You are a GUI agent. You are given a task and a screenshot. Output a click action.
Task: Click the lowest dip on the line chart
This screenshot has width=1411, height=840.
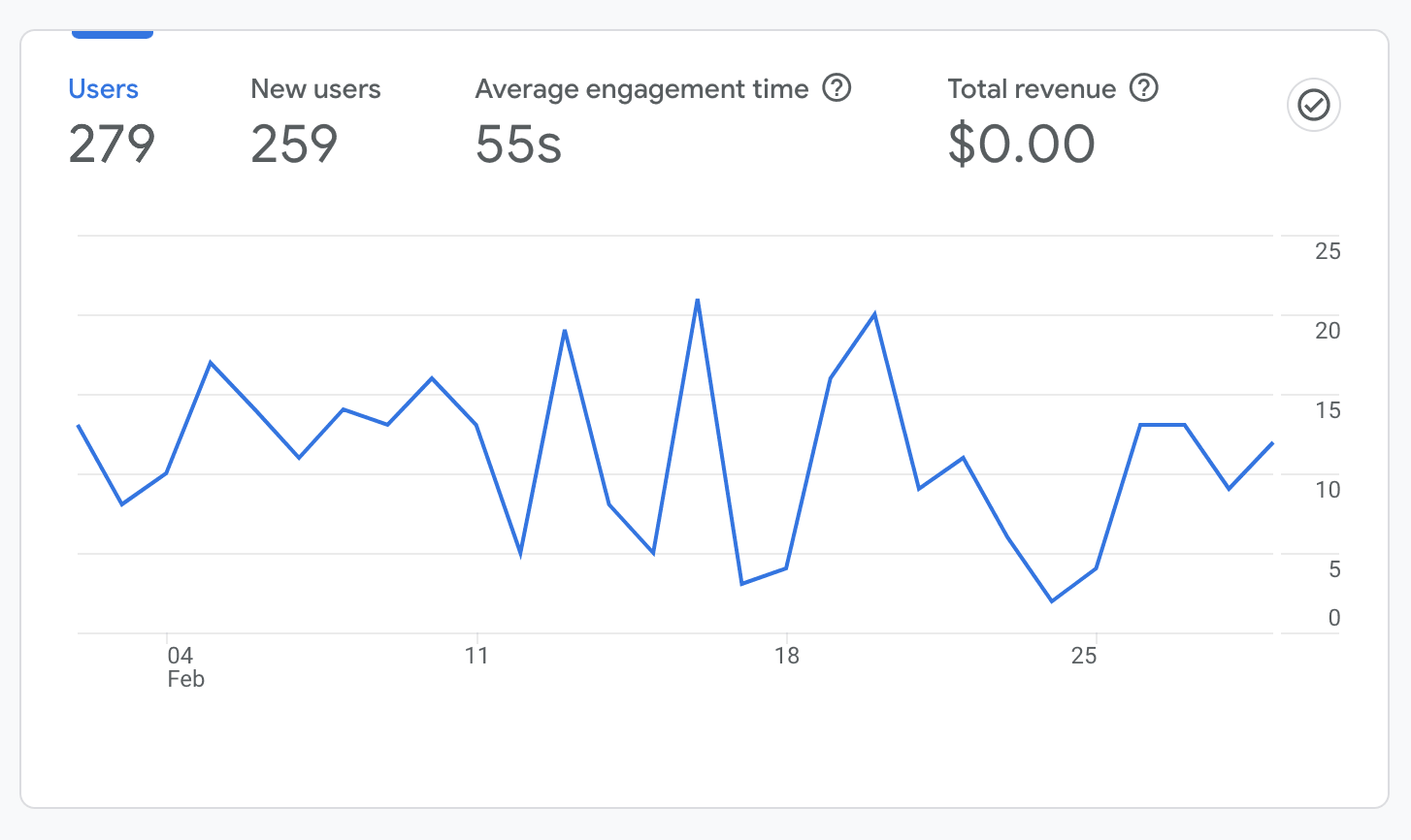click(x=1052, y=601)
